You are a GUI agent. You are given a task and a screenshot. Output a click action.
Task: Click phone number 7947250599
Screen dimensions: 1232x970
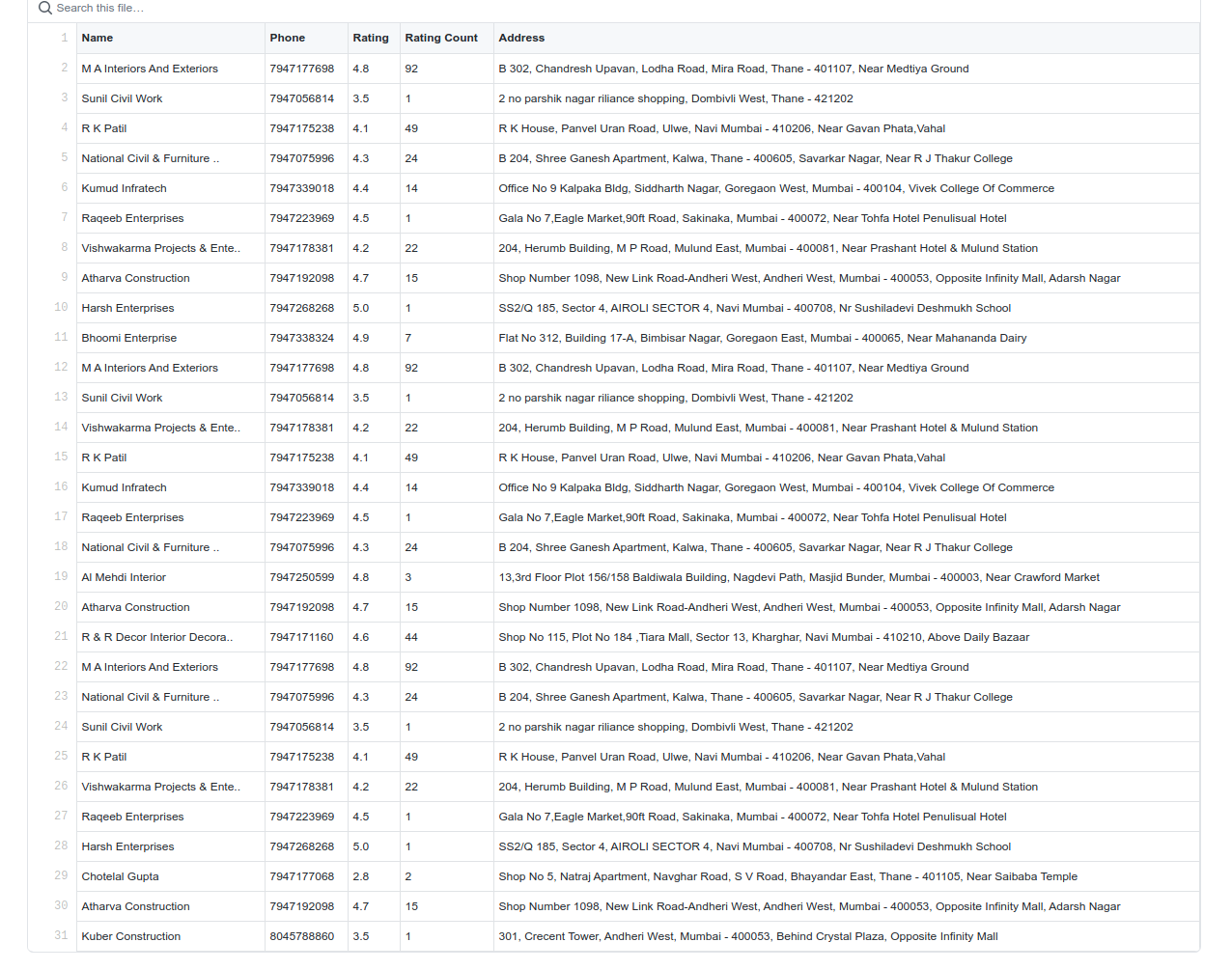click(x=301, y=577)
